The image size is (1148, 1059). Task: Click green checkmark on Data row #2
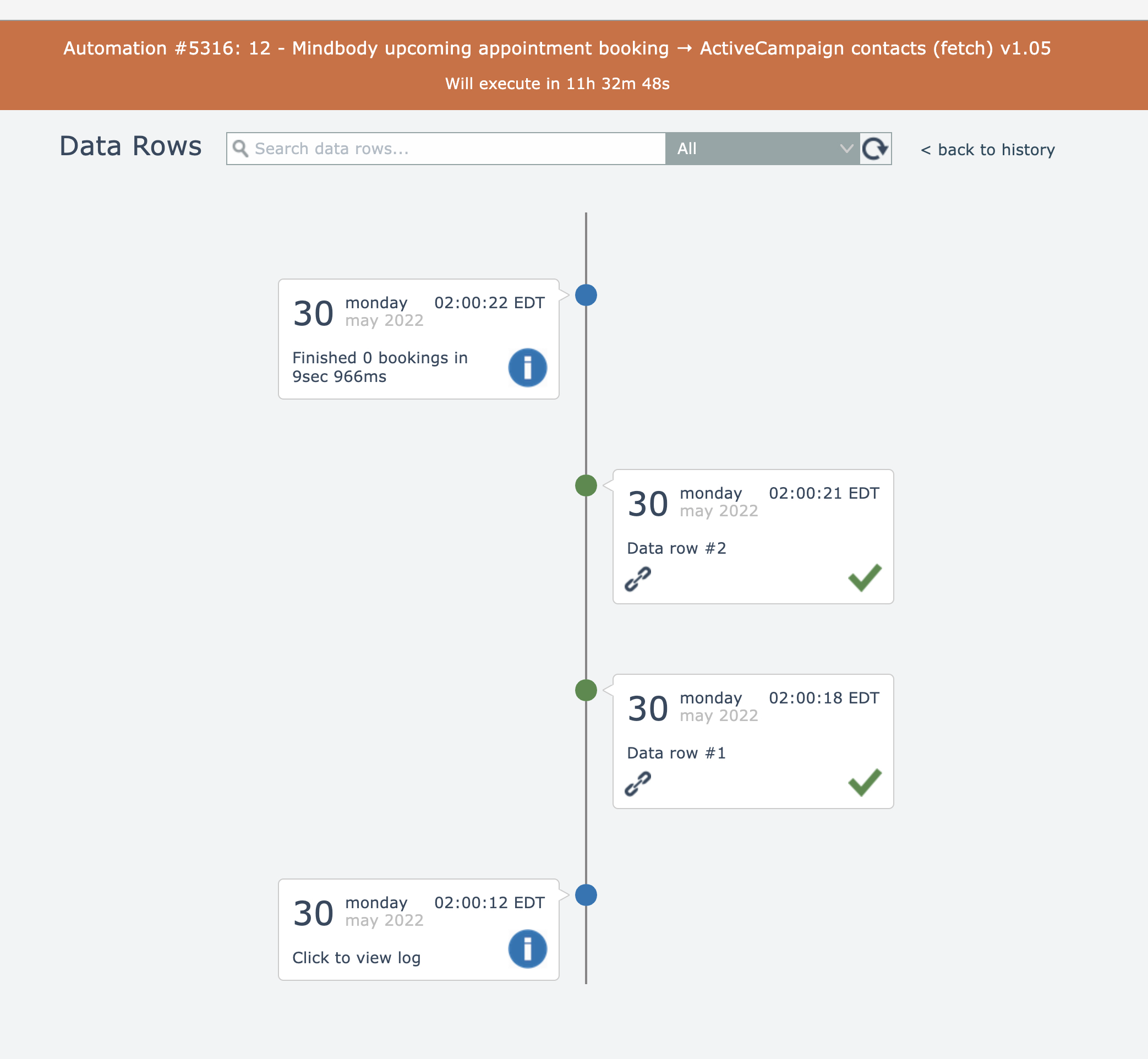[x=865, y=577]
